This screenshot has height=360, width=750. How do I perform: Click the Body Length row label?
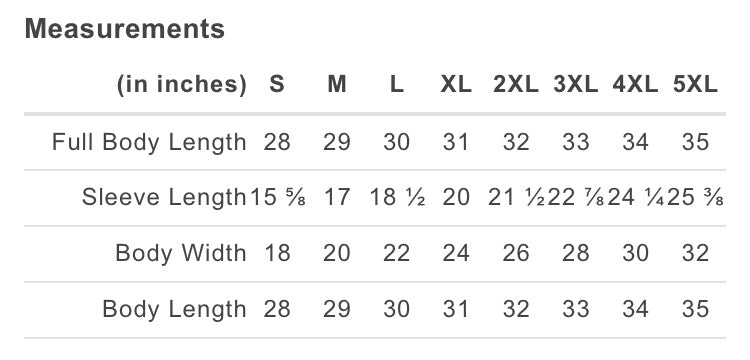tap(174, 309)
